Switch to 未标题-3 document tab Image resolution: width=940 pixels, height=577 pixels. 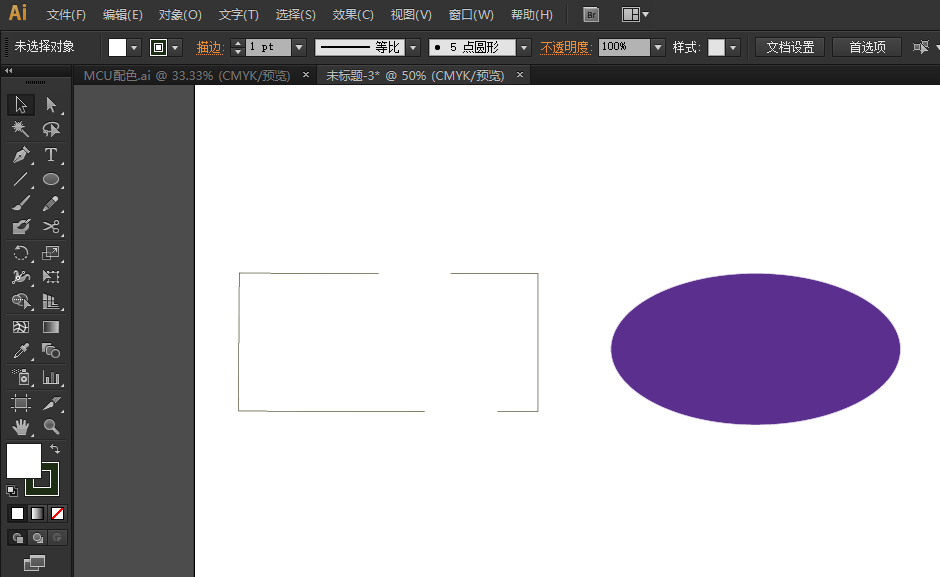415,76
